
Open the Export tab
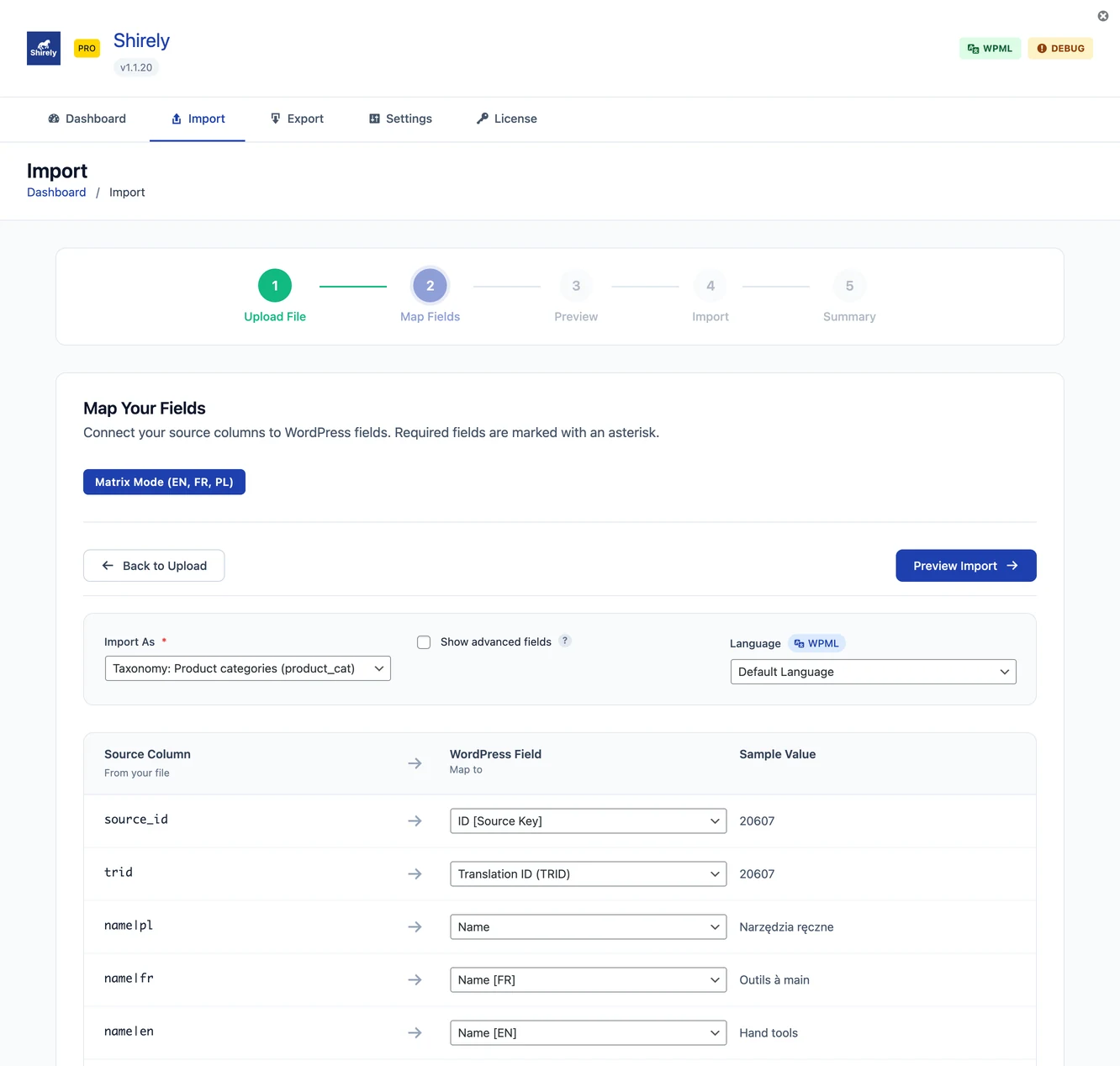pos(297,119)
